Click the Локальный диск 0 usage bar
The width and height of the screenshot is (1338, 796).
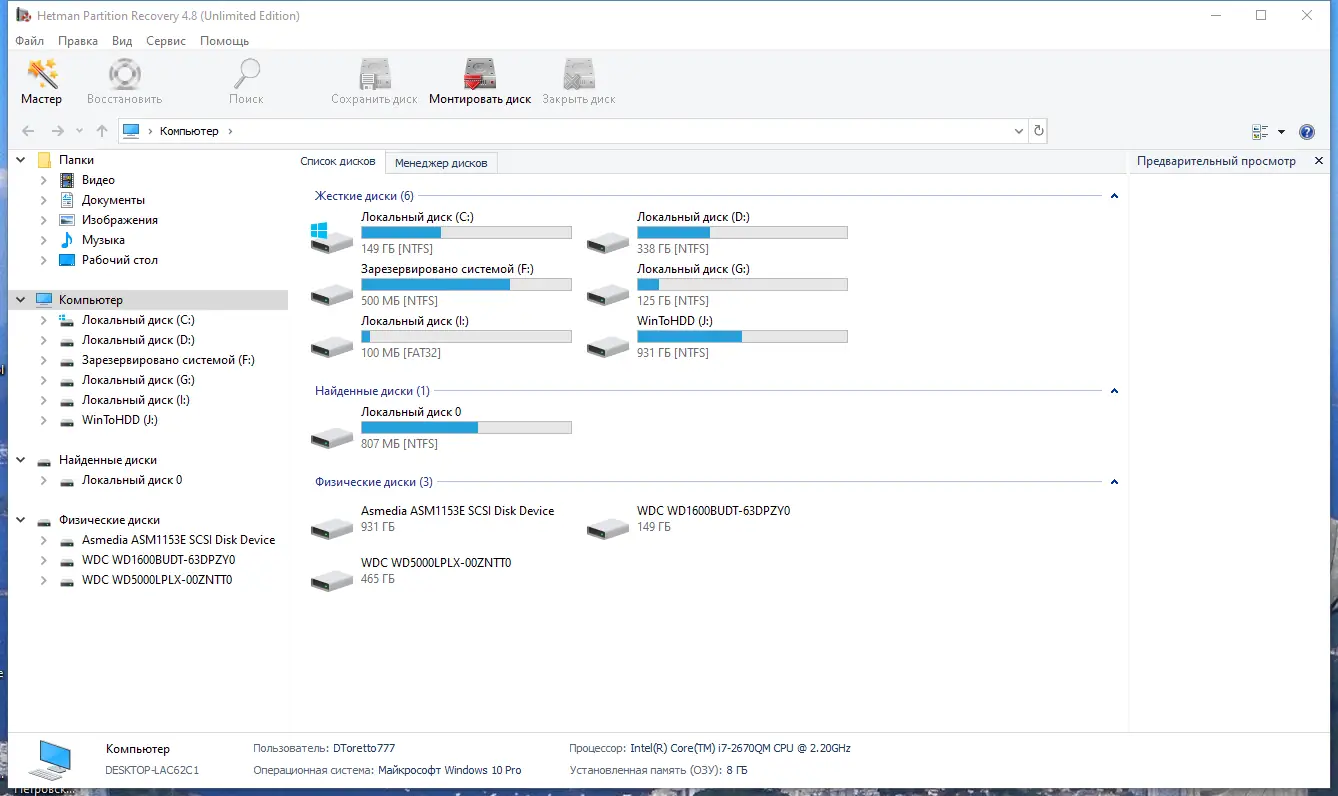pos(466,427)
